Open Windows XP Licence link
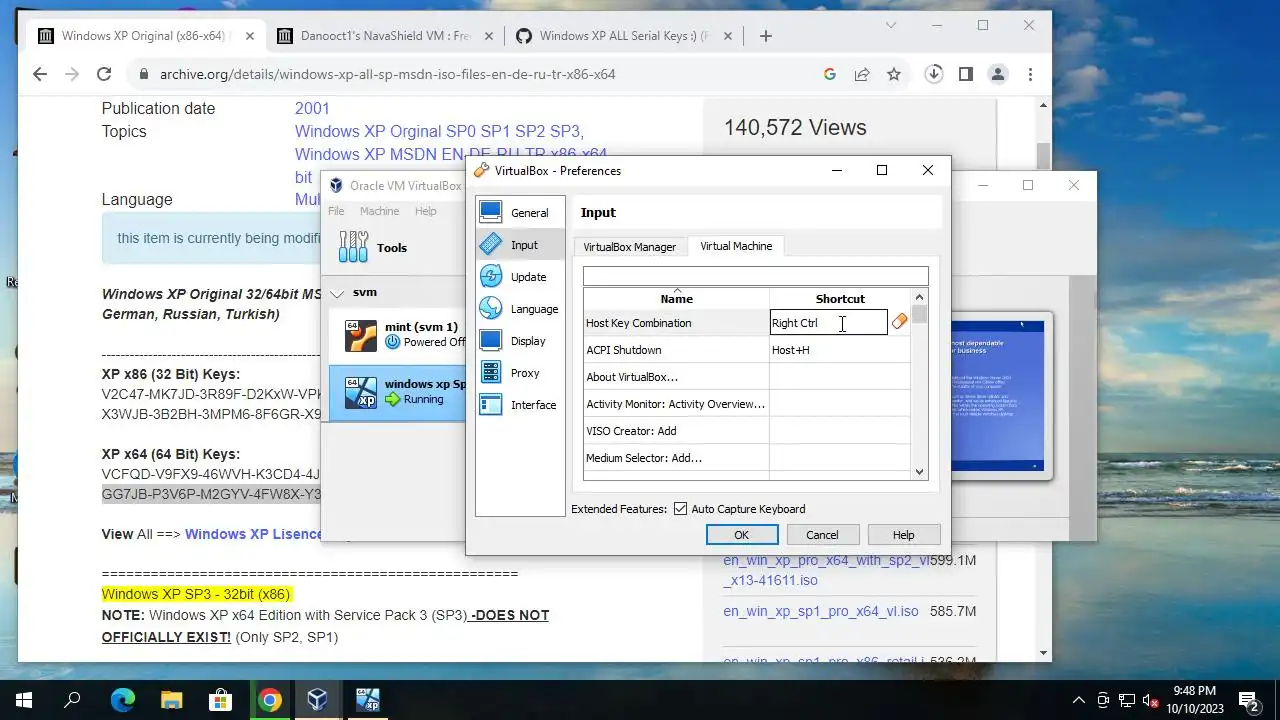The width and height of the screenshot is (1280, 720). click(254, 534)
